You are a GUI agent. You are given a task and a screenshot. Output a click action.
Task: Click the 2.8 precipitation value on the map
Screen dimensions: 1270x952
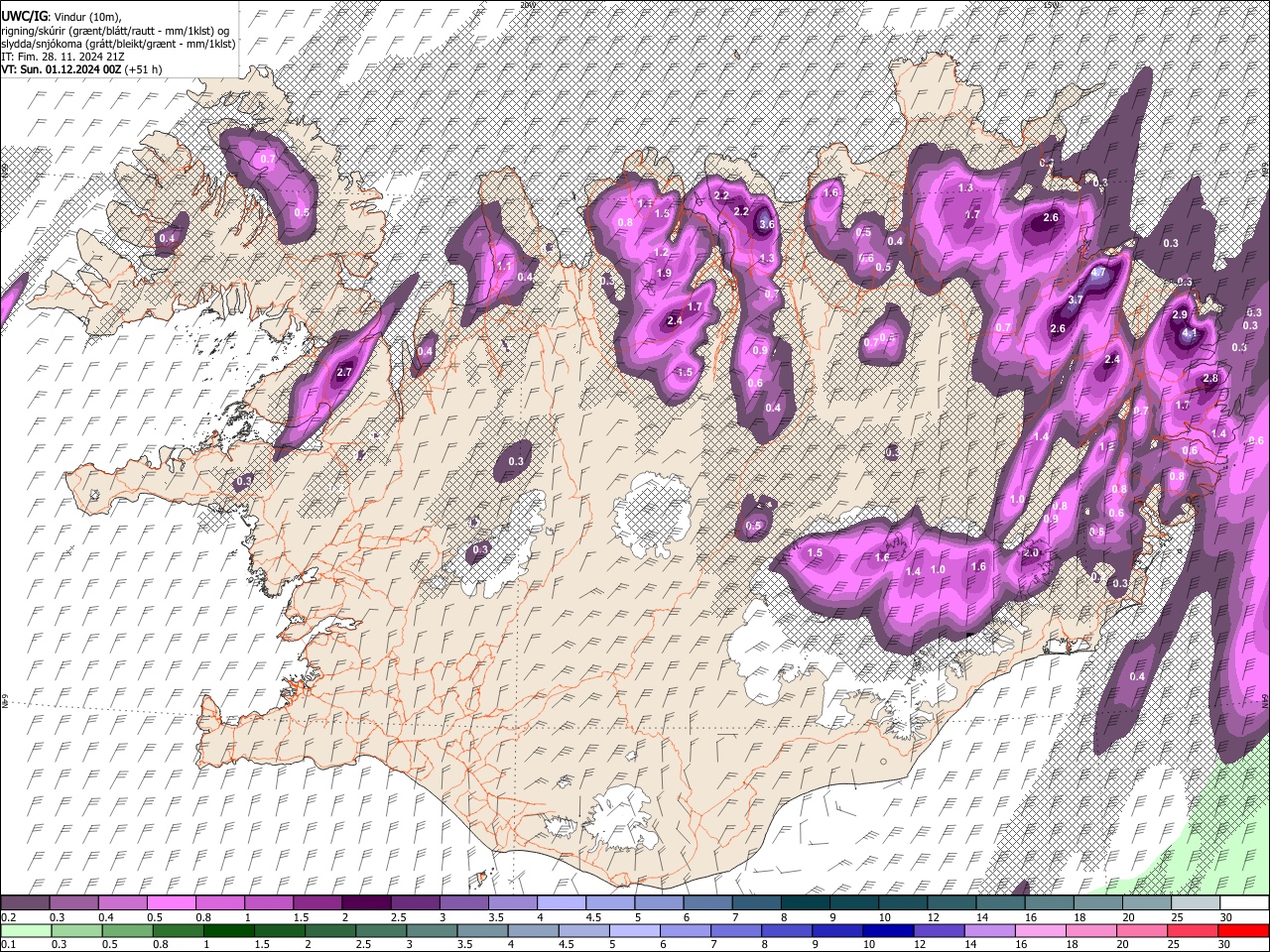point(1210,378)
